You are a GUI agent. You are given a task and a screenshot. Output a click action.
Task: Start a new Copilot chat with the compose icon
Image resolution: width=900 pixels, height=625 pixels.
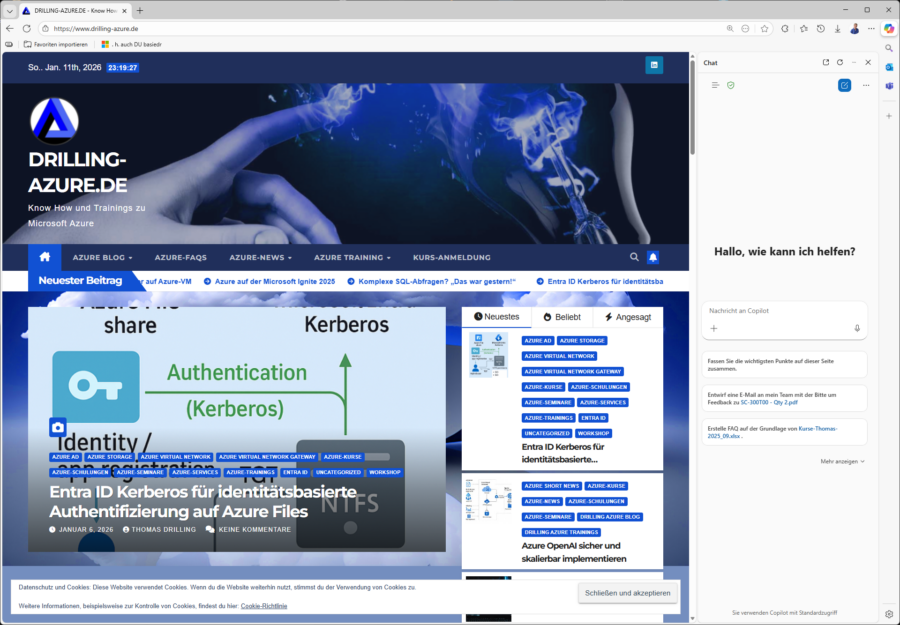tap(844, 85)
